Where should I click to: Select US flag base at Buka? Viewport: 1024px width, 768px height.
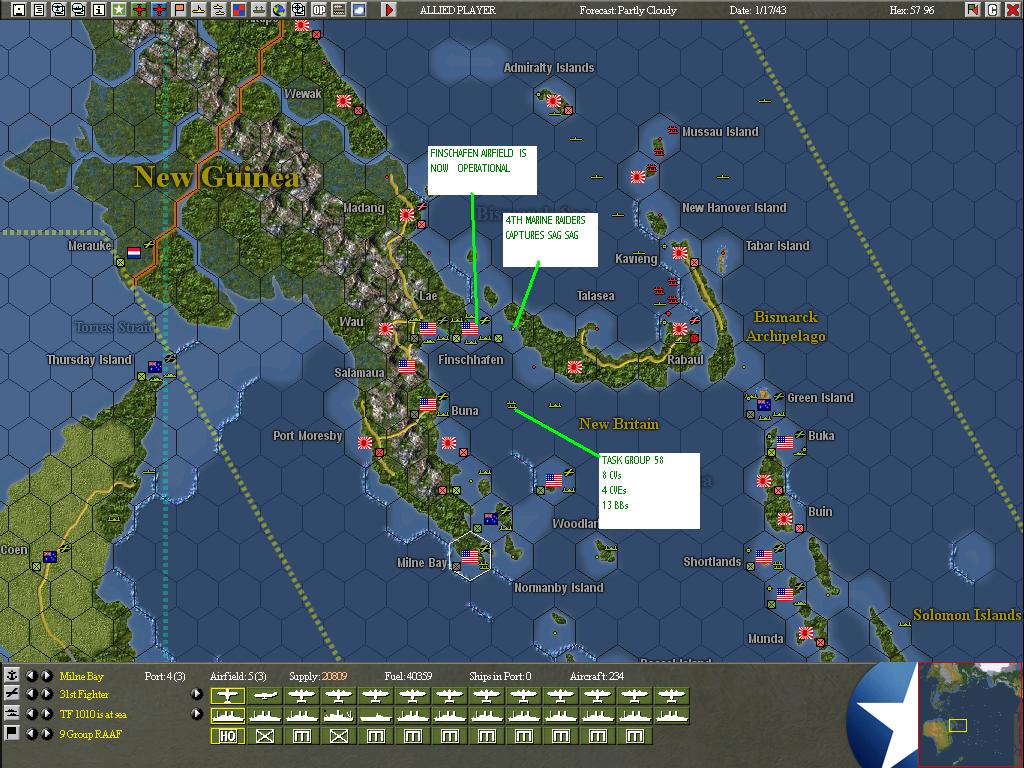[784, 442]
